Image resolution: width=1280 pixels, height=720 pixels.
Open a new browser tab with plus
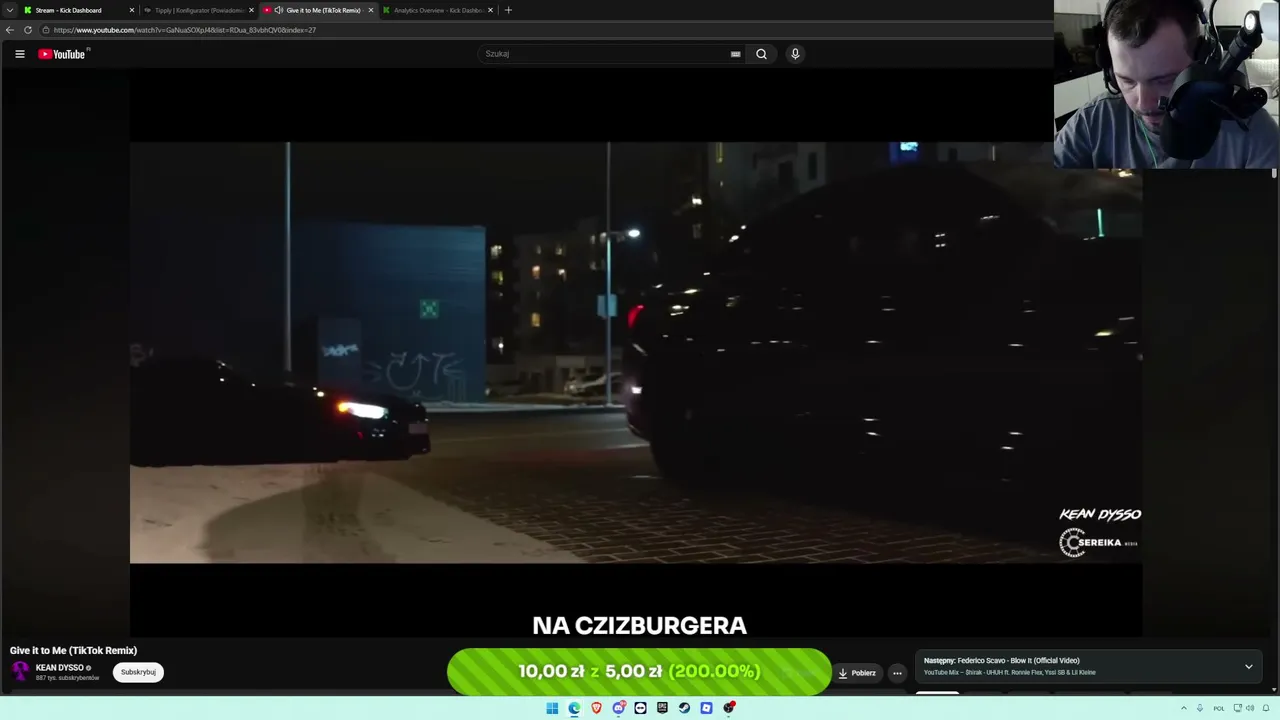508,10
